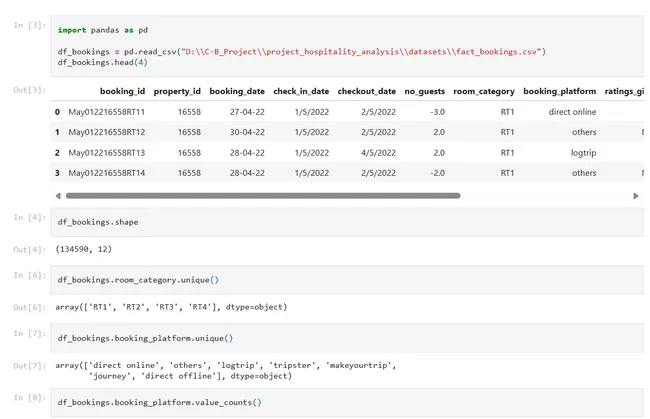Click the room_category column header

(484, 91)
